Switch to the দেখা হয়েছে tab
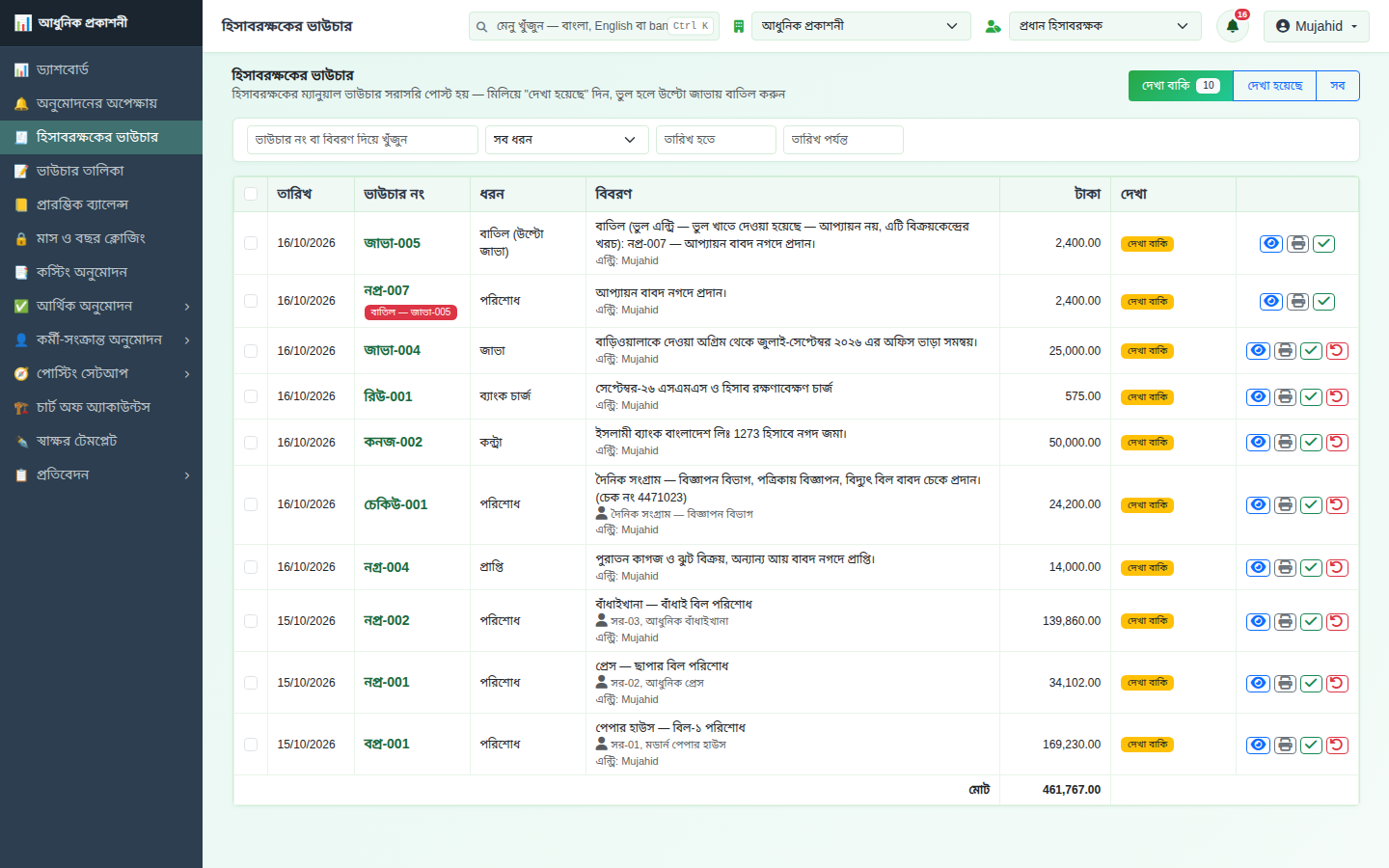The width and height of the screenshot is (1389, 868). pos(1274,86)
